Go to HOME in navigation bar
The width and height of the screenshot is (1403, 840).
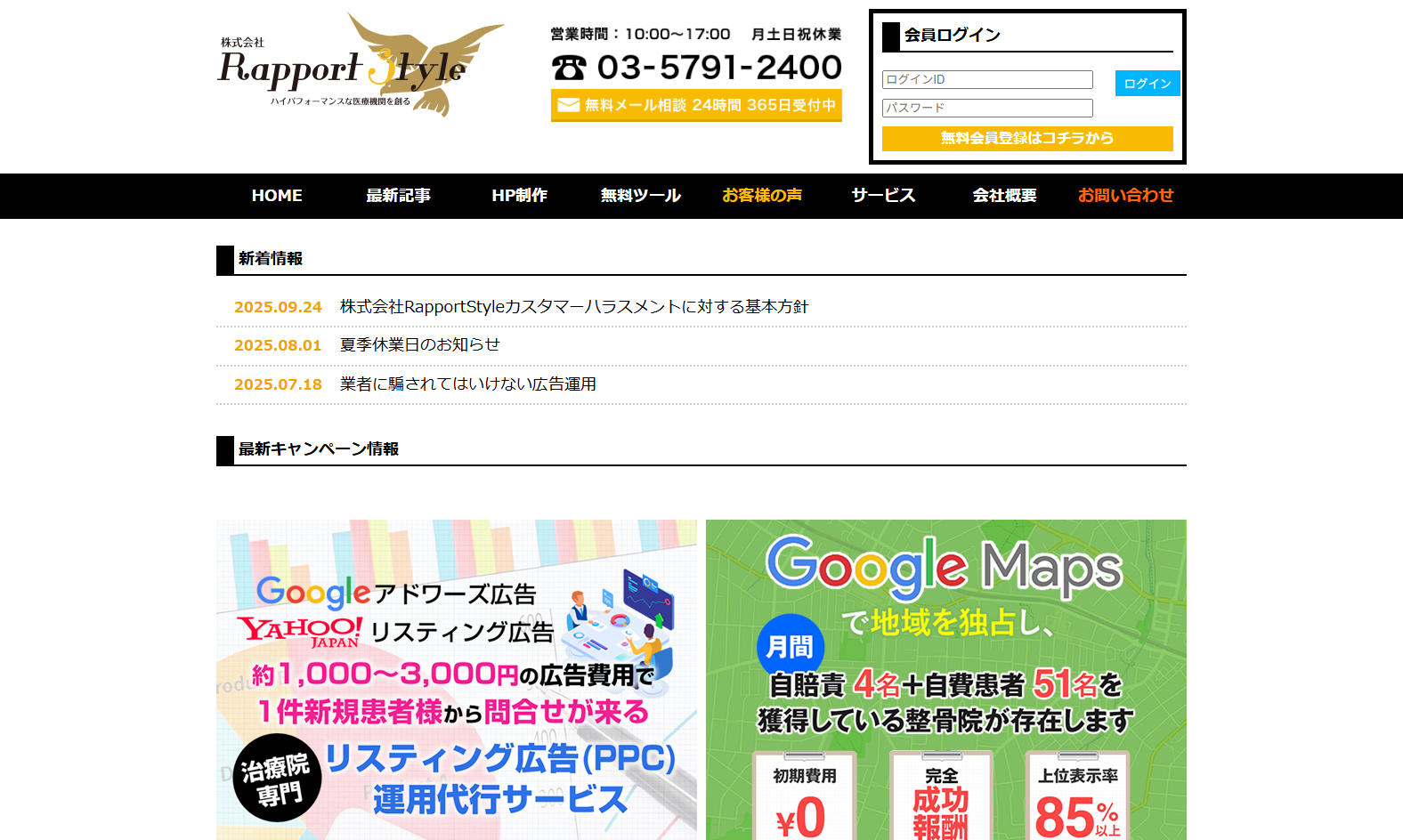click(x=277, y=196)
